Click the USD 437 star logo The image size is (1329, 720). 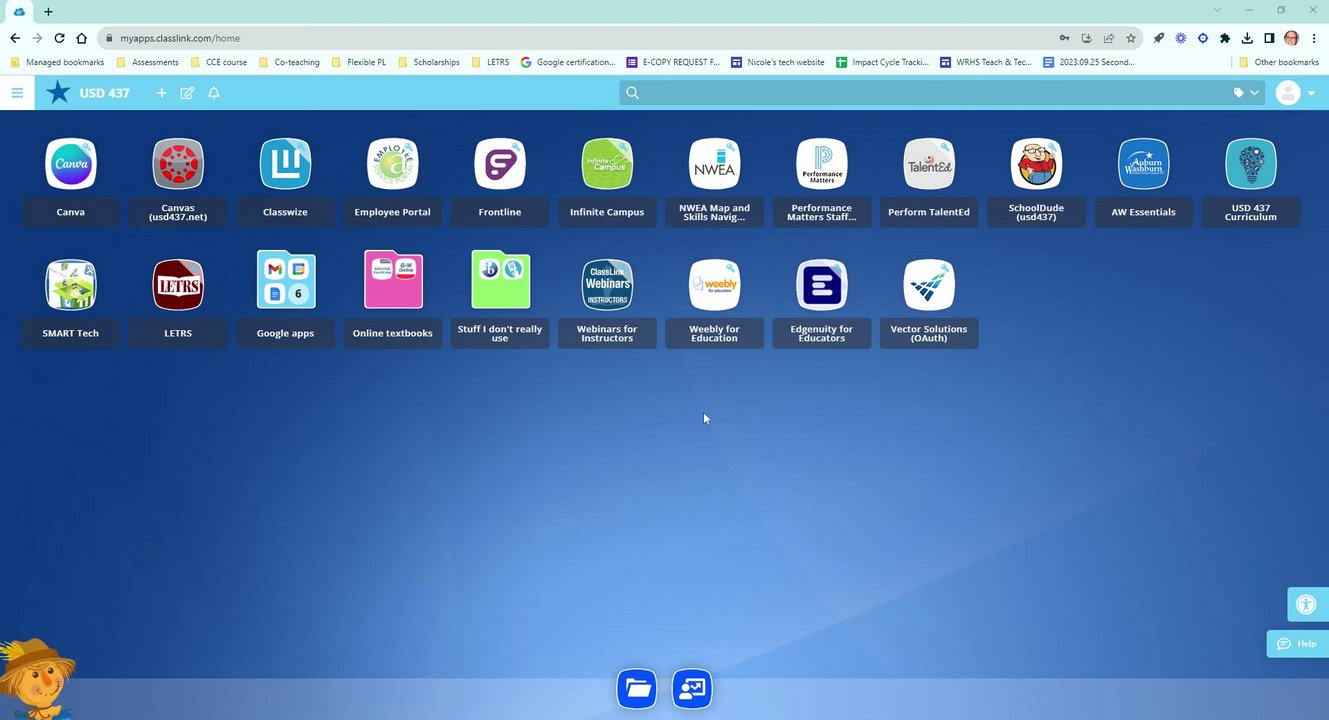[x=59, y=93]
